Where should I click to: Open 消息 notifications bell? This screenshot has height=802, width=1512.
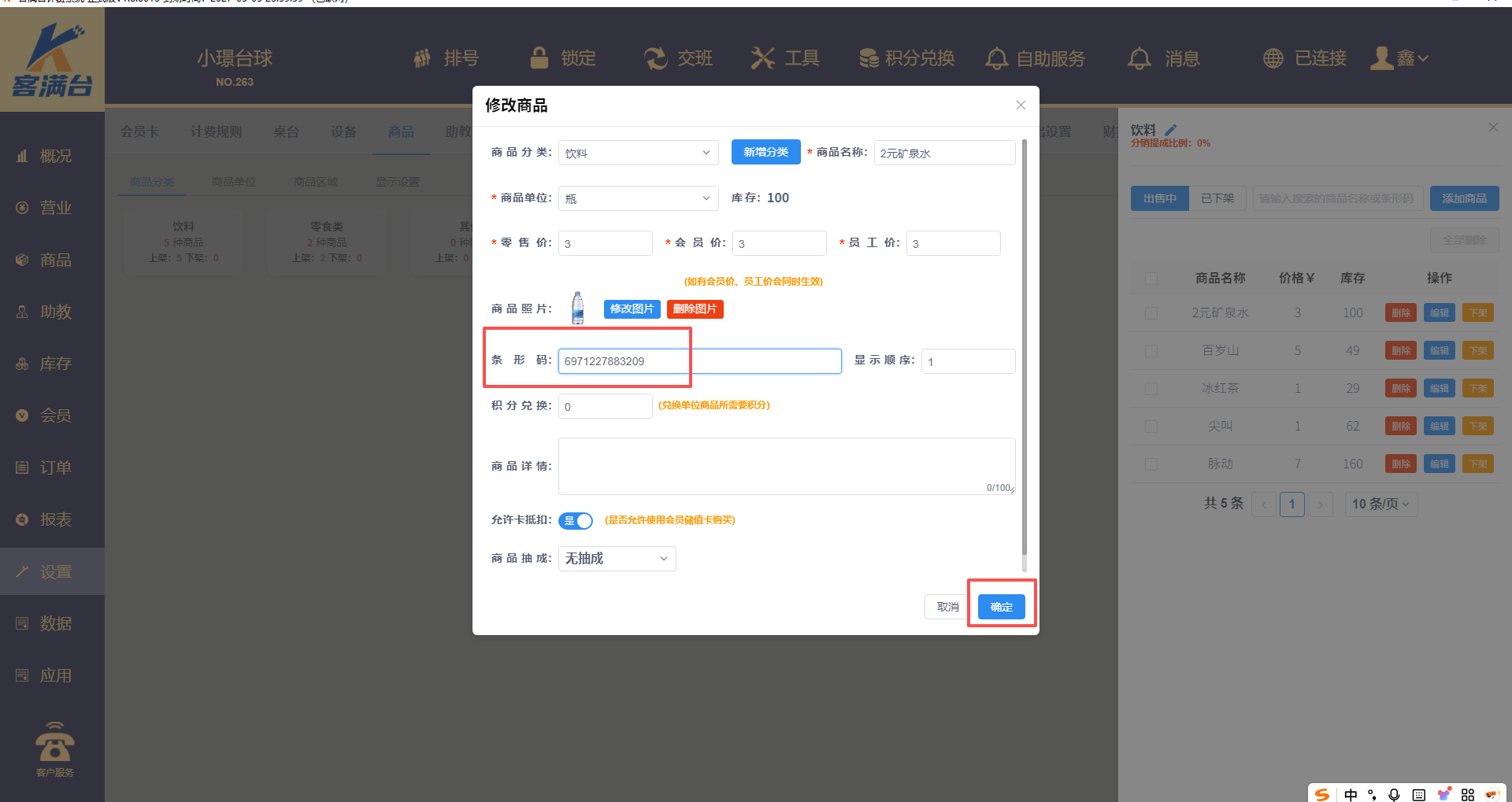(1140, 58)
